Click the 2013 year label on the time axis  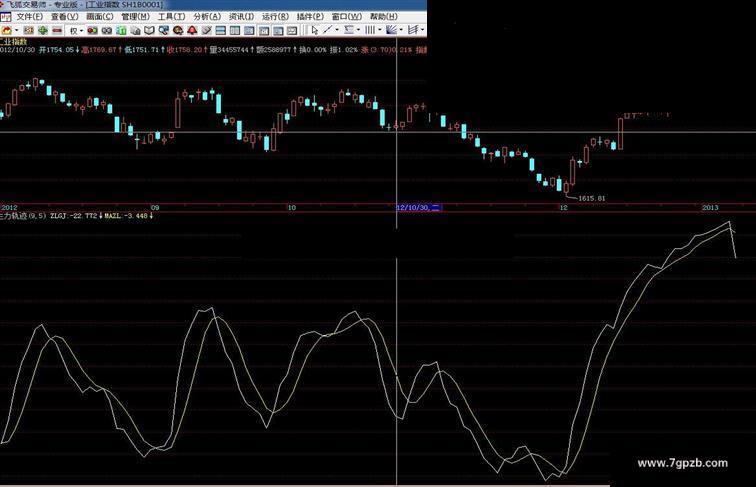[710, 207]
